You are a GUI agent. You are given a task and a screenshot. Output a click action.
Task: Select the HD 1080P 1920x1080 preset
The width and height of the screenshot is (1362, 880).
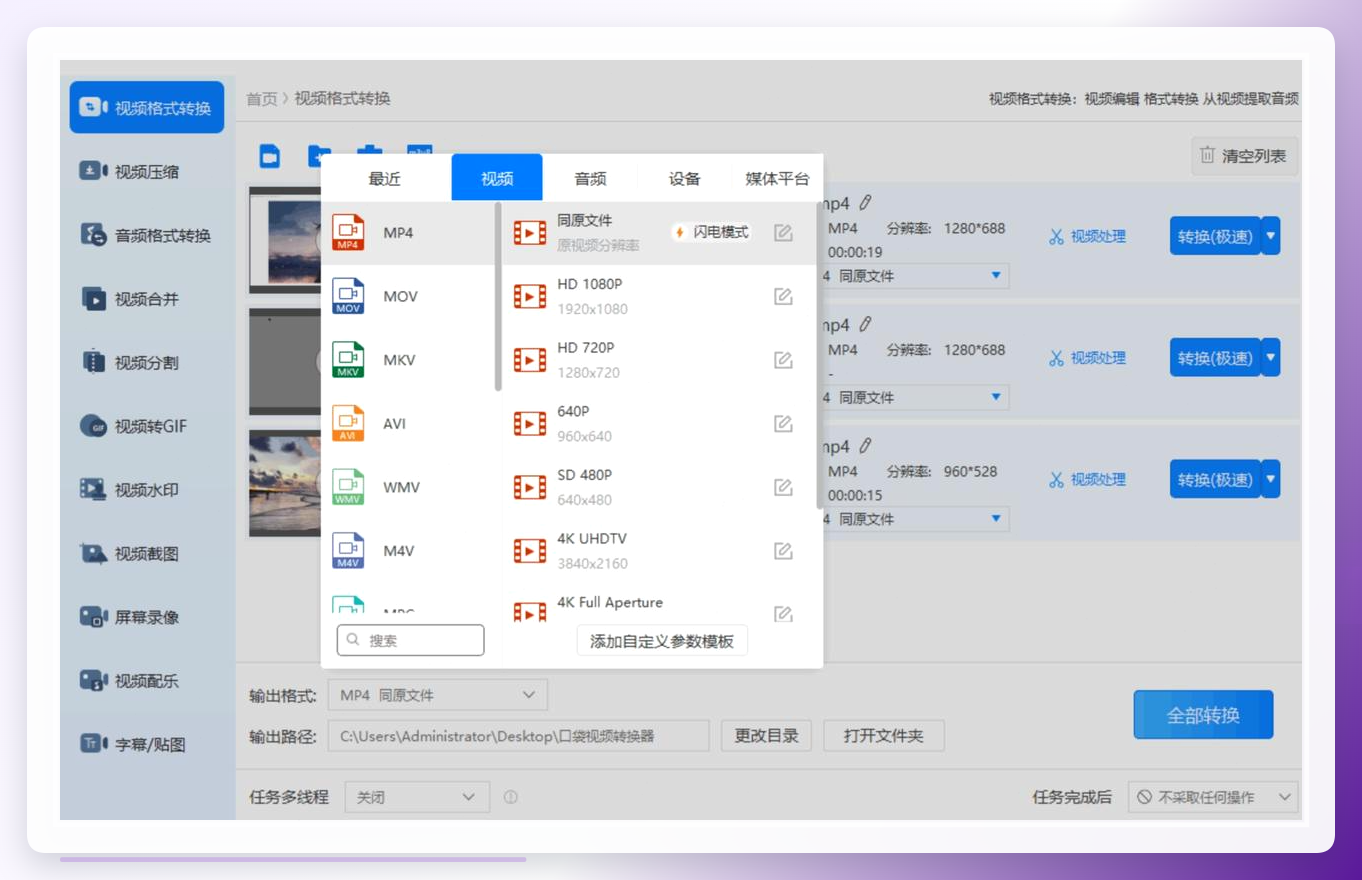coord(658,296)
